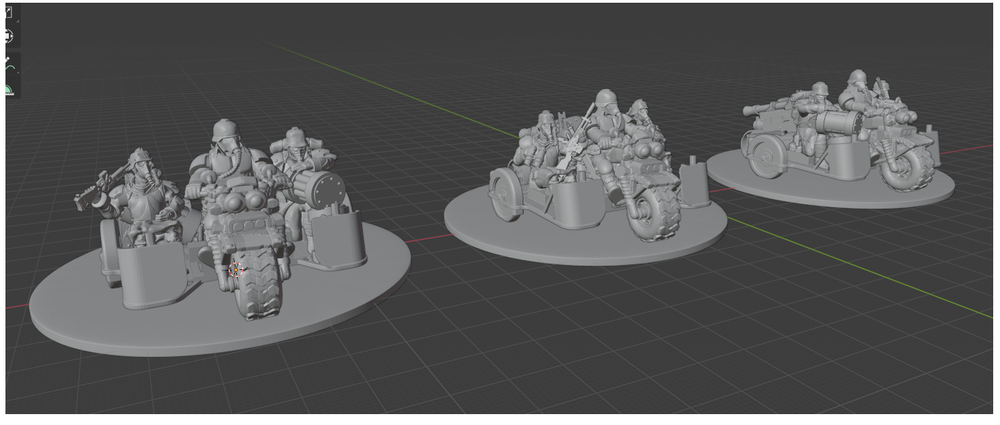This screenshot has width=1000, height=425.
Task: Select the Transform tool in the left toolbar
Action: [x=8, y=35]
